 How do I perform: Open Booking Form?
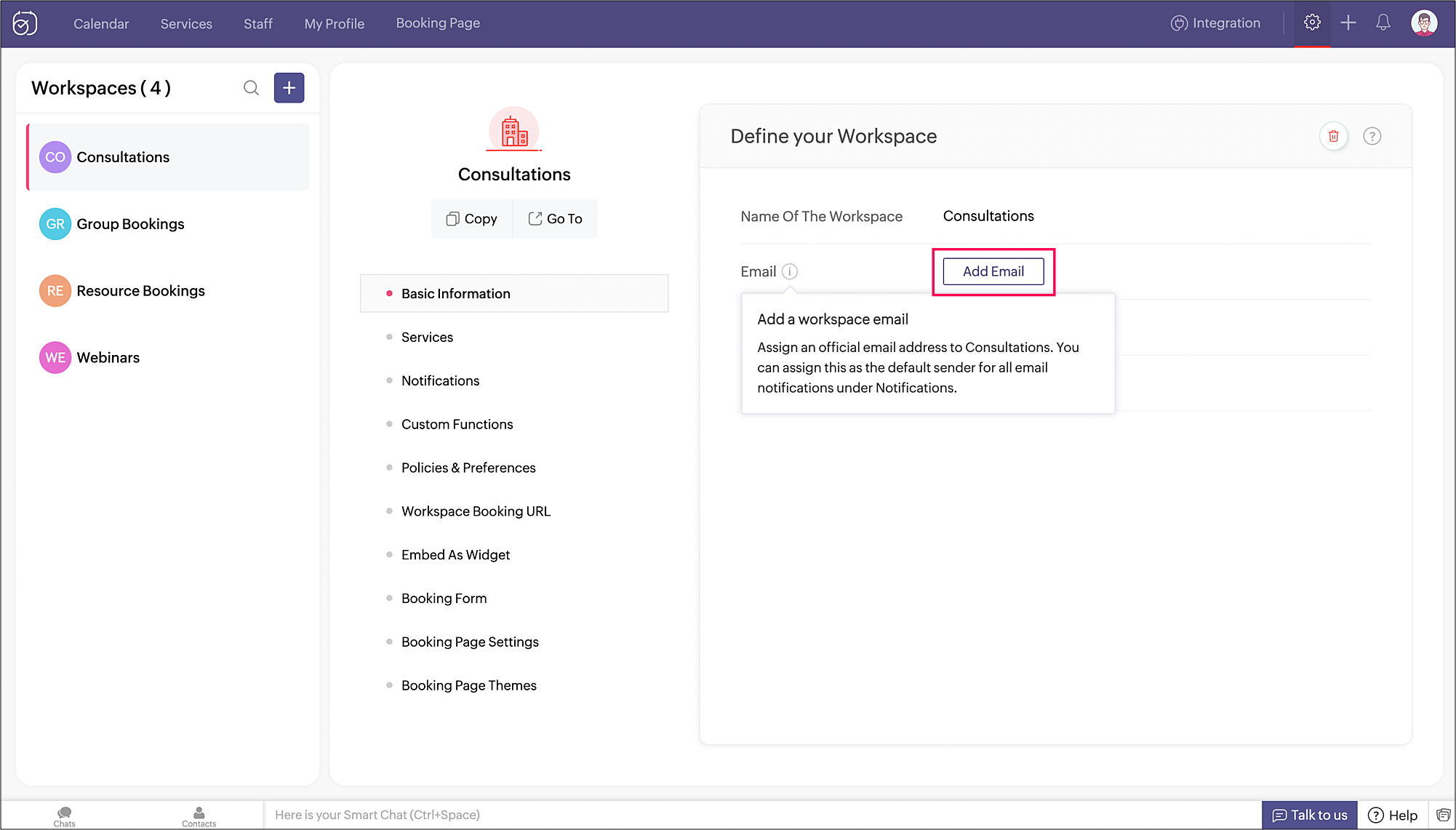coord(444,599)
